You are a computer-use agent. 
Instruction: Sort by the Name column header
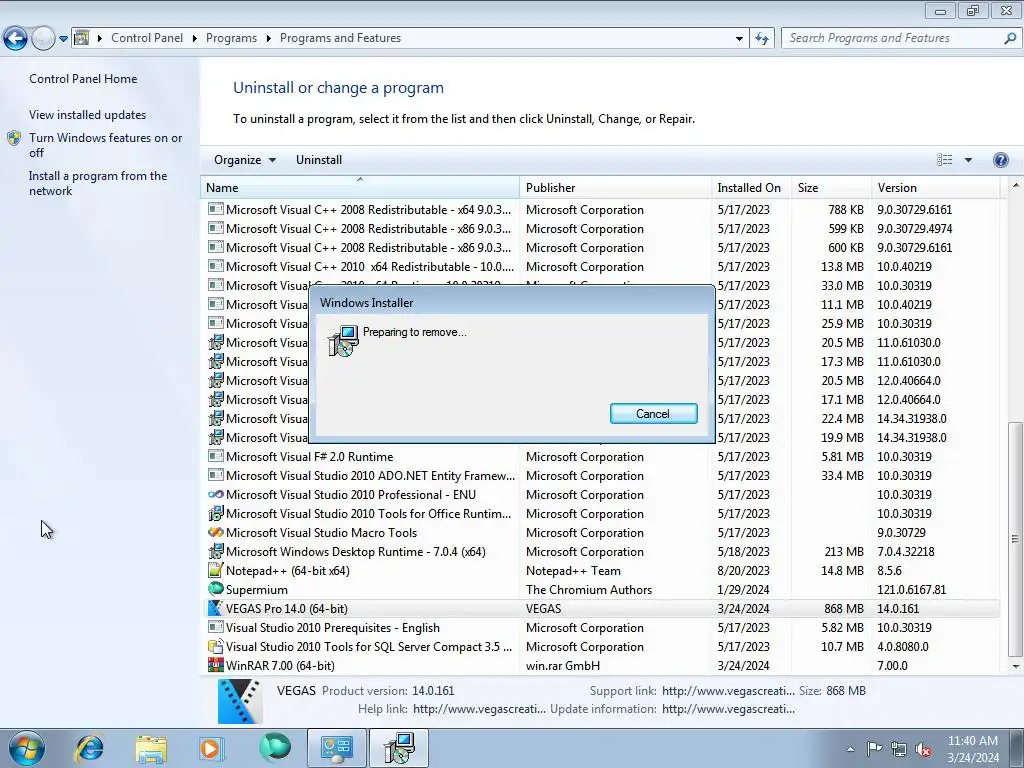click(359, 187)
